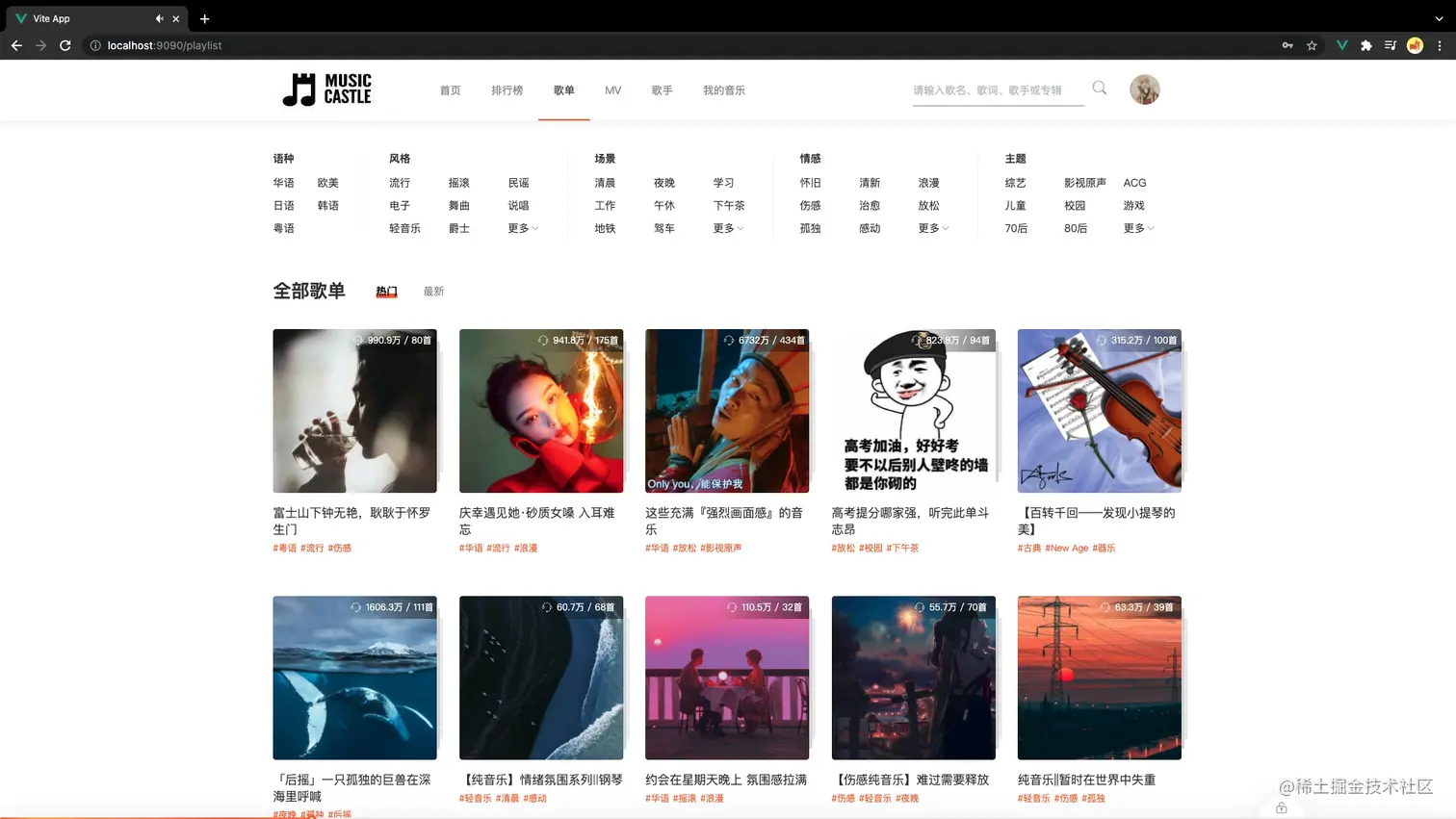Switch to 热门 playlist tab
The image size is (1456, 819).
386,291
